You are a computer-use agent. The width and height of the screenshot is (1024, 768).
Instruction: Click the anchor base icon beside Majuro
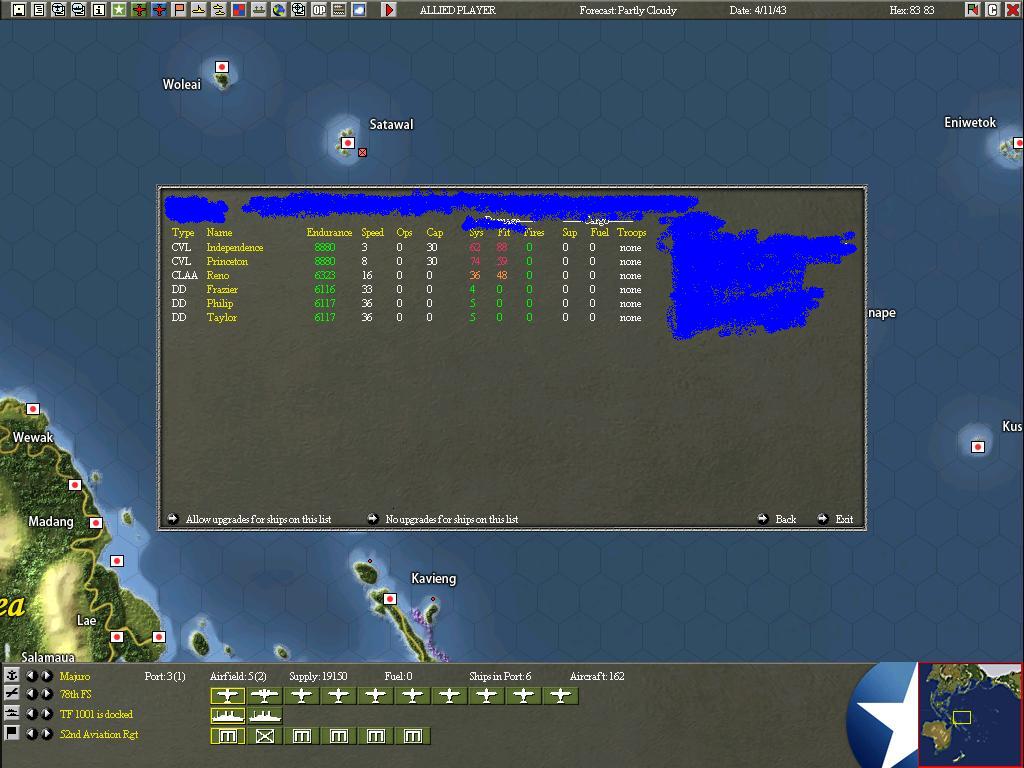pos(12,675)
